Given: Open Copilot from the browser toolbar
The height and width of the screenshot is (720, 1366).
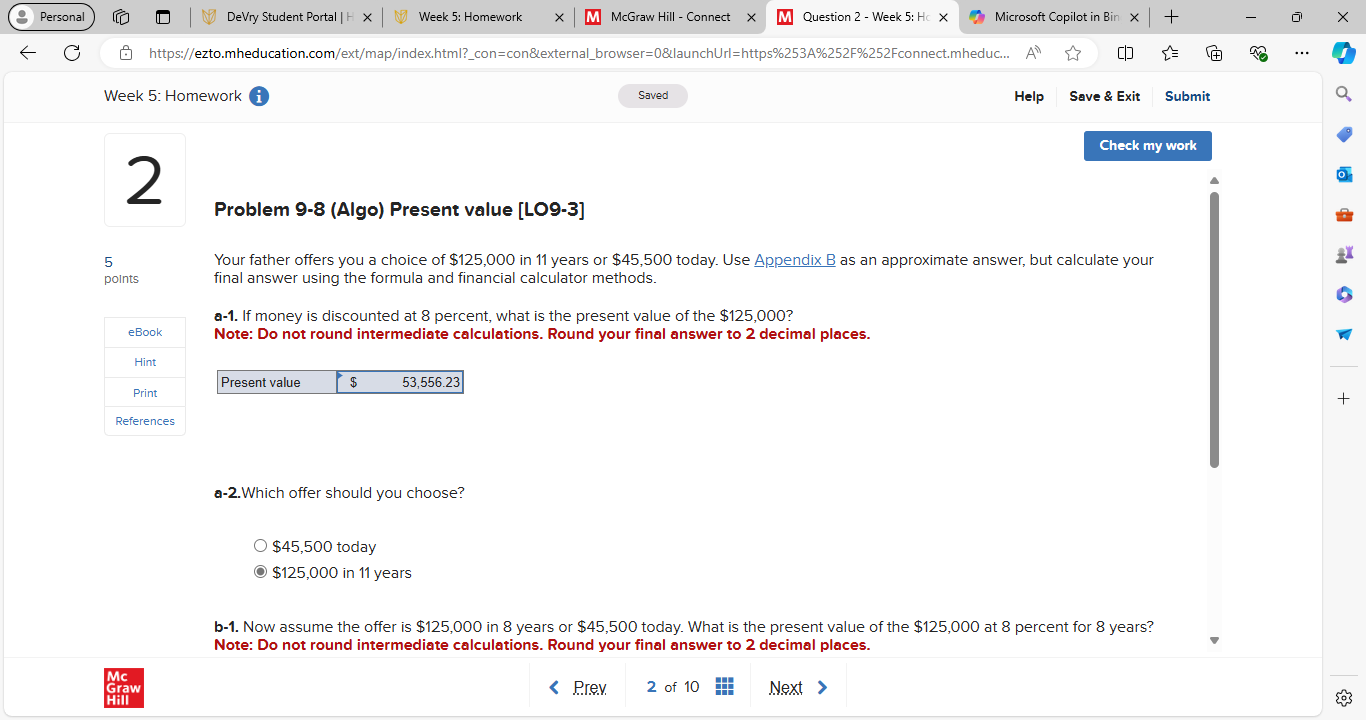Looking at the screenshot, I should tap(1343, 53).
